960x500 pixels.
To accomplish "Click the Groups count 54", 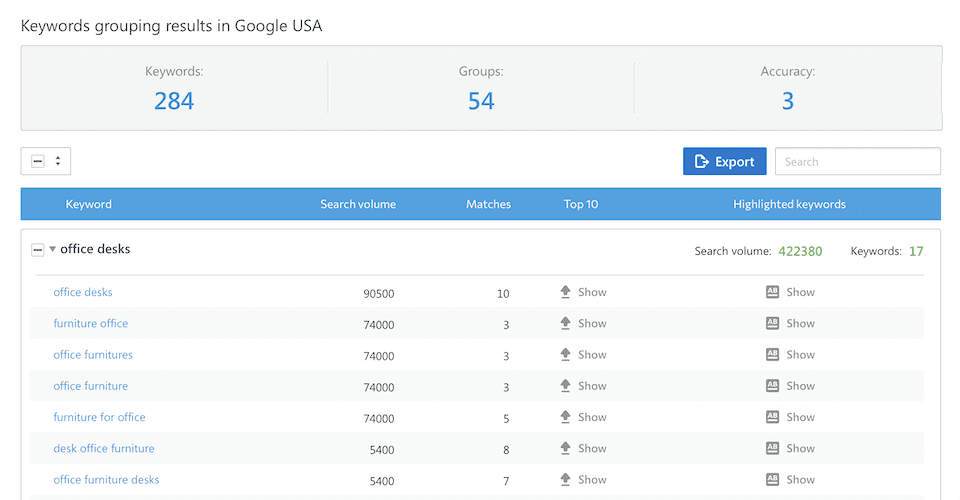I will 481,101.
